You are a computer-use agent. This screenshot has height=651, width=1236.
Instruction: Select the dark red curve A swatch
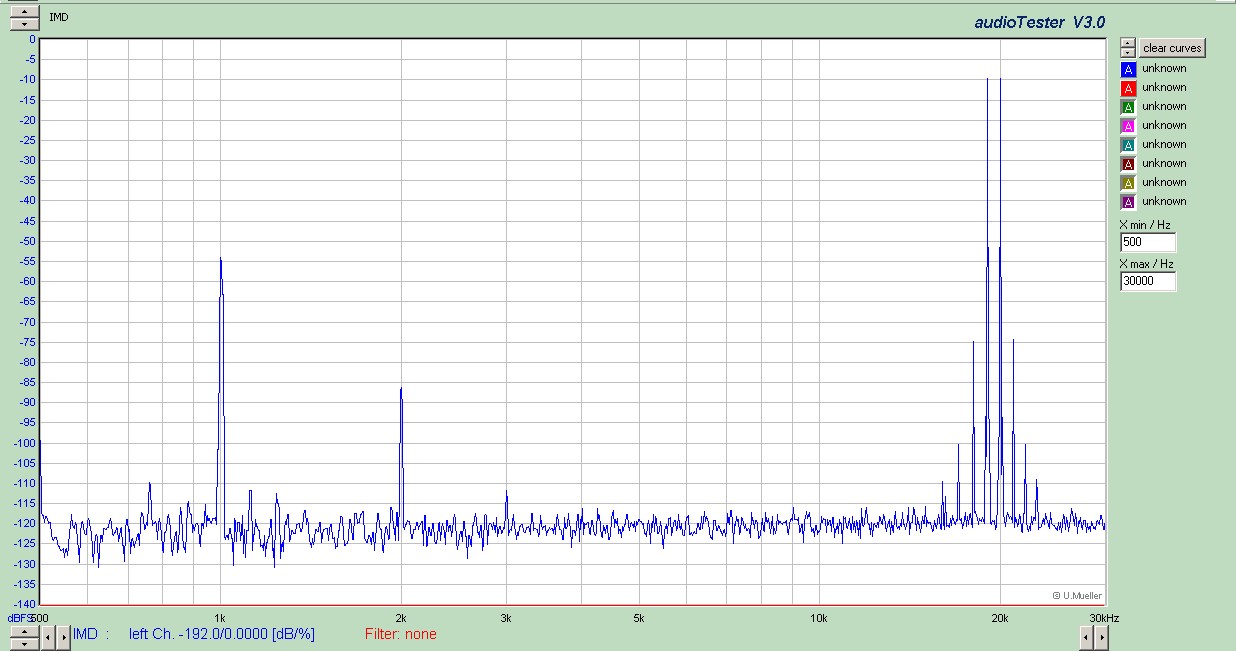[x=1128, y=164]
